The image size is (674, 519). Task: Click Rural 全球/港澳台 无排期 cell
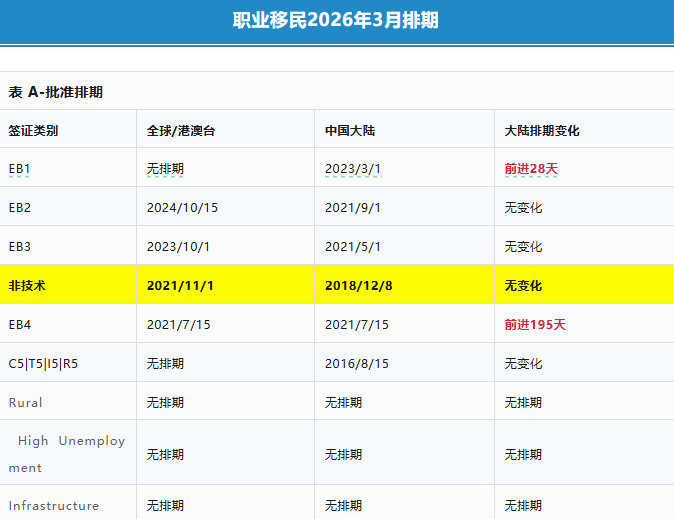[165, 402]
